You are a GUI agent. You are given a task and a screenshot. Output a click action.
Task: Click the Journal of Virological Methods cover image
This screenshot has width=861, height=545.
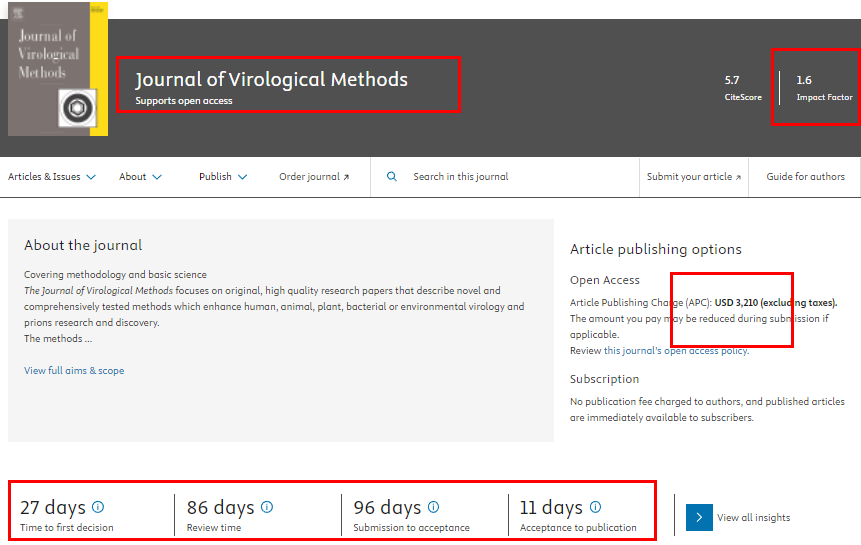(x=58, y=69)
